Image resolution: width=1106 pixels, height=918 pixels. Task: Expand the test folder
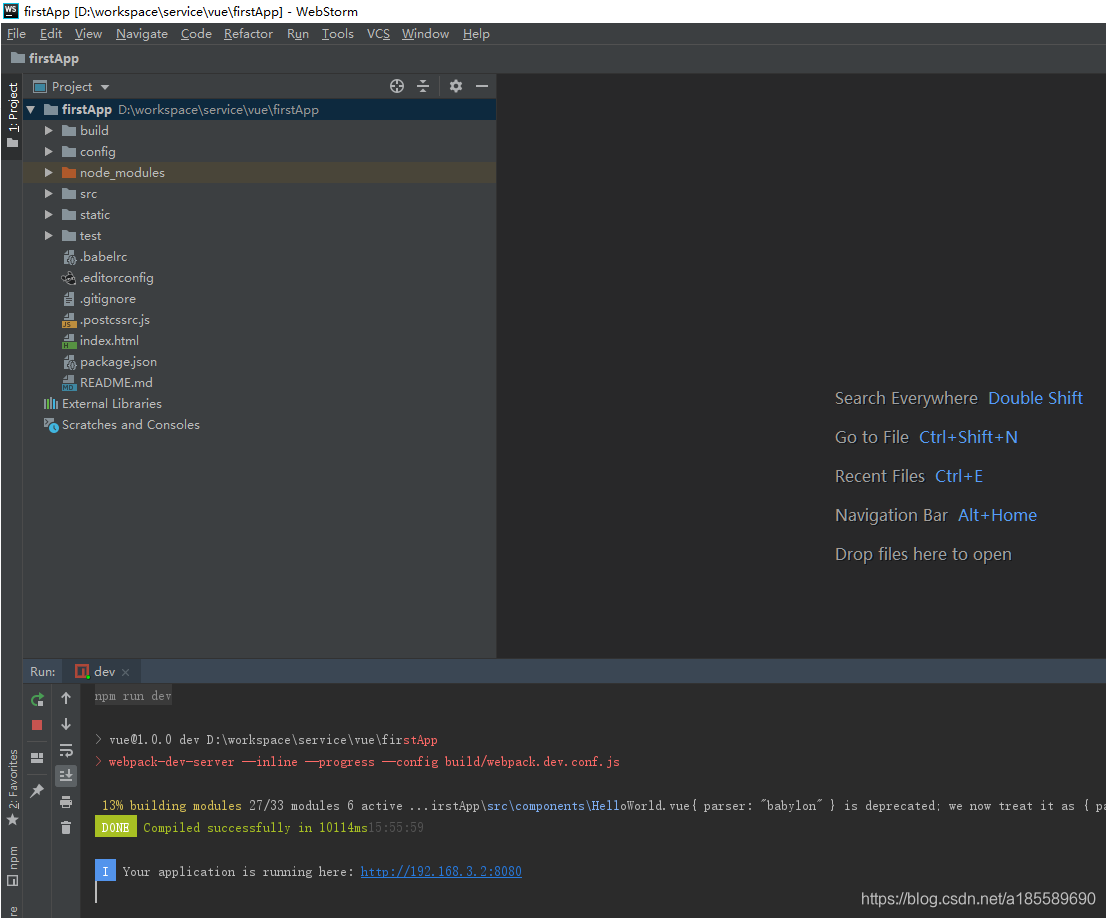49,236
